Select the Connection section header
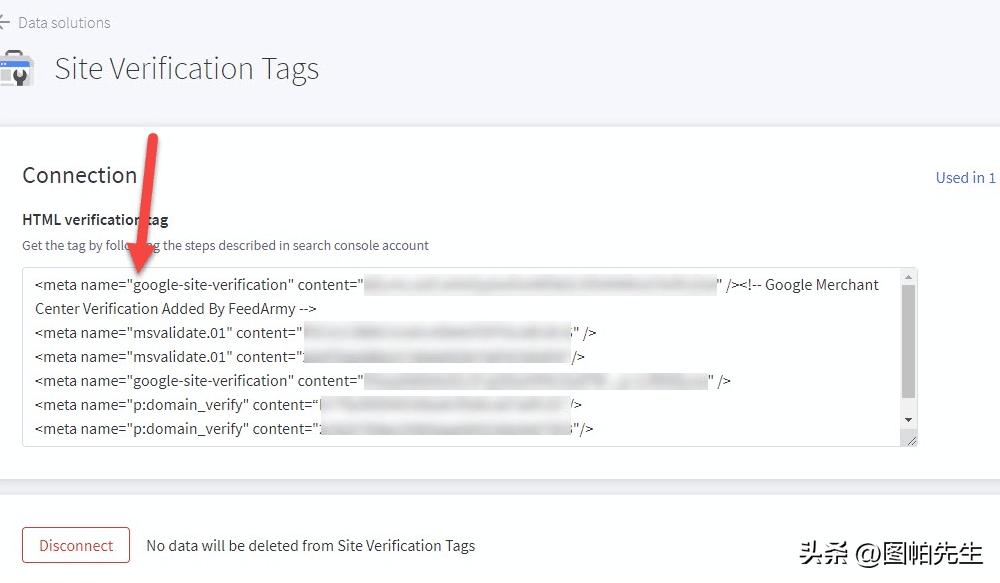The height and width of the screenshot is (583, 1000). click(79, 175)
